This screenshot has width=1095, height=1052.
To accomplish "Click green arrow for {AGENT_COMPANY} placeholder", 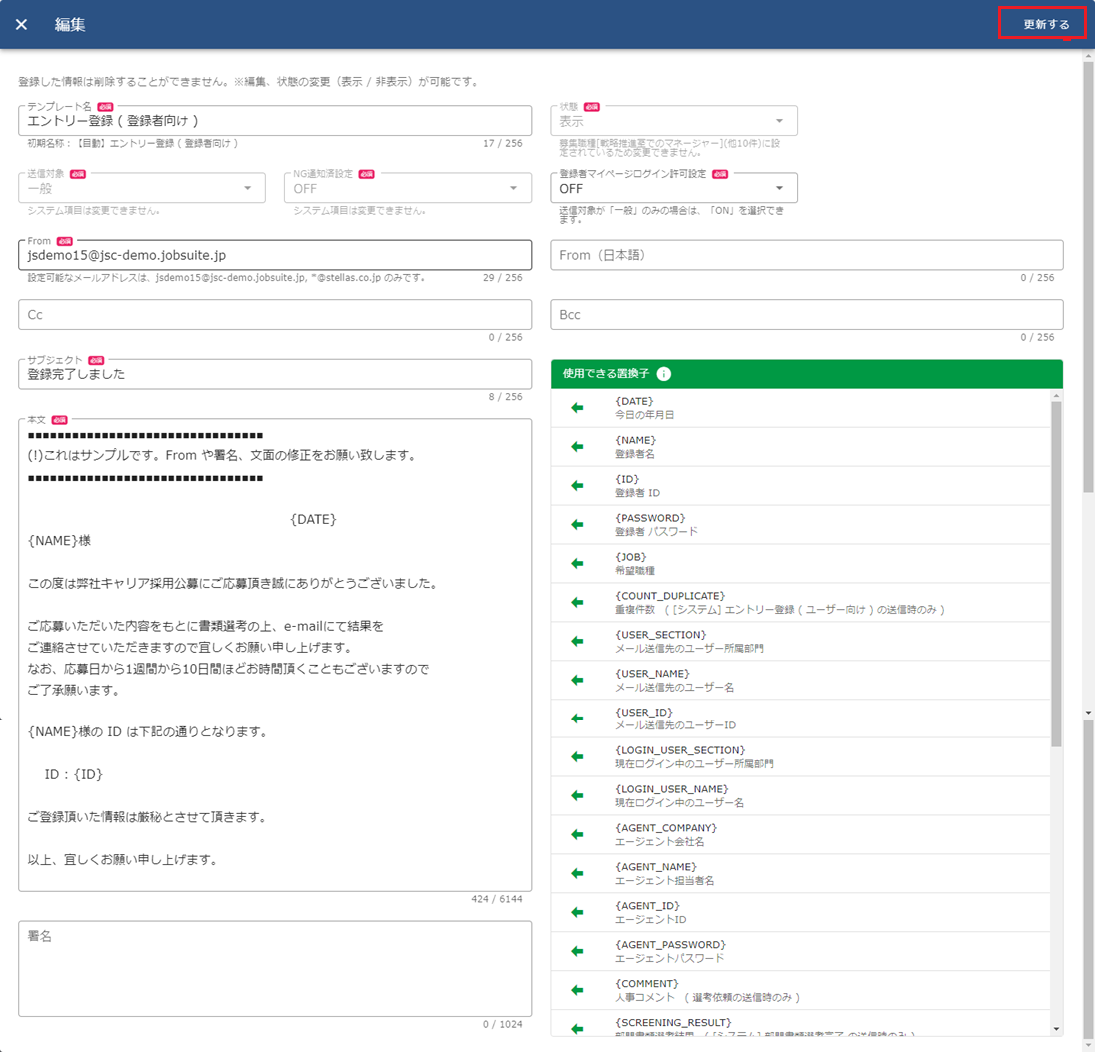I will click(577, 835).
